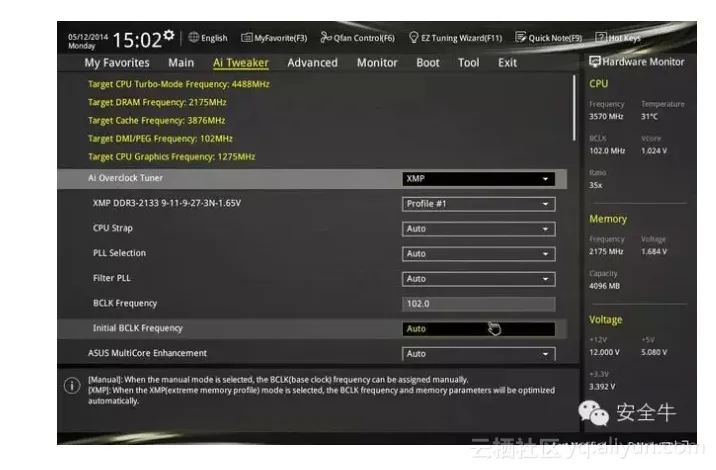Screen dimensions: 716x470
Task: Click the Memory voltage 1.684 V value
Action: (654, 252)
